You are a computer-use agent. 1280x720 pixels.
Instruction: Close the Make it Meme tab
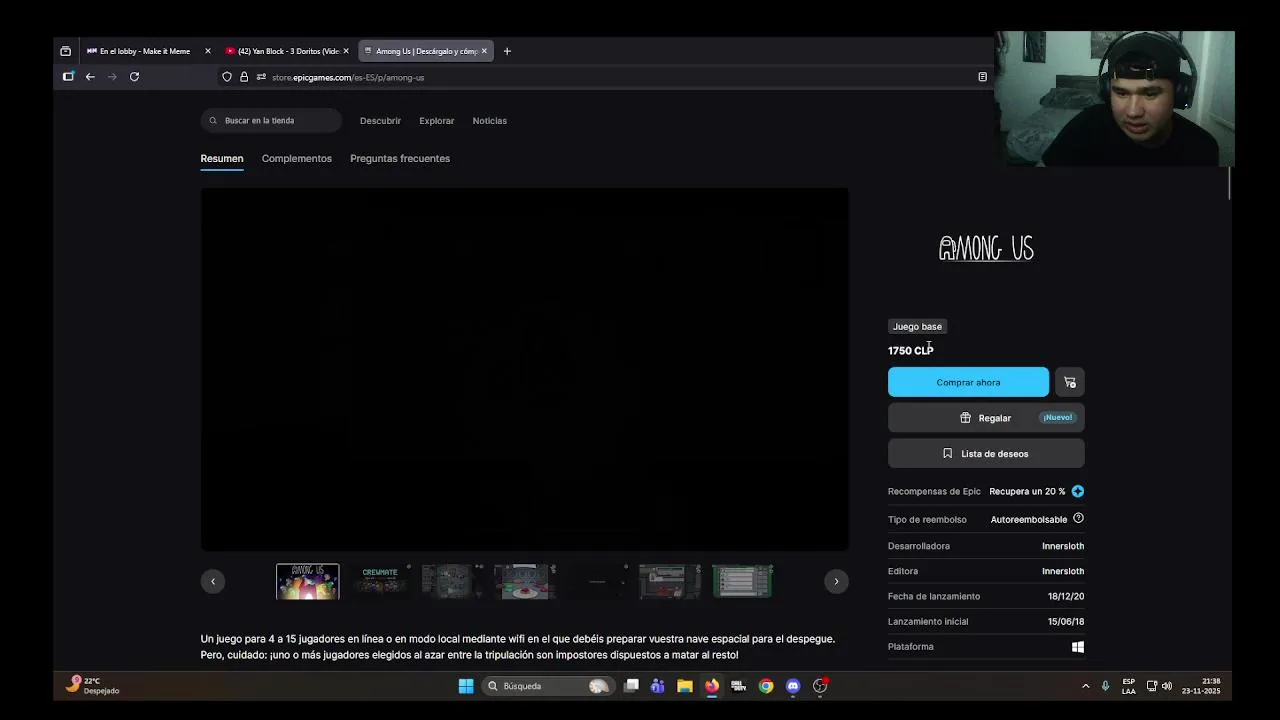tap(208, 51)
